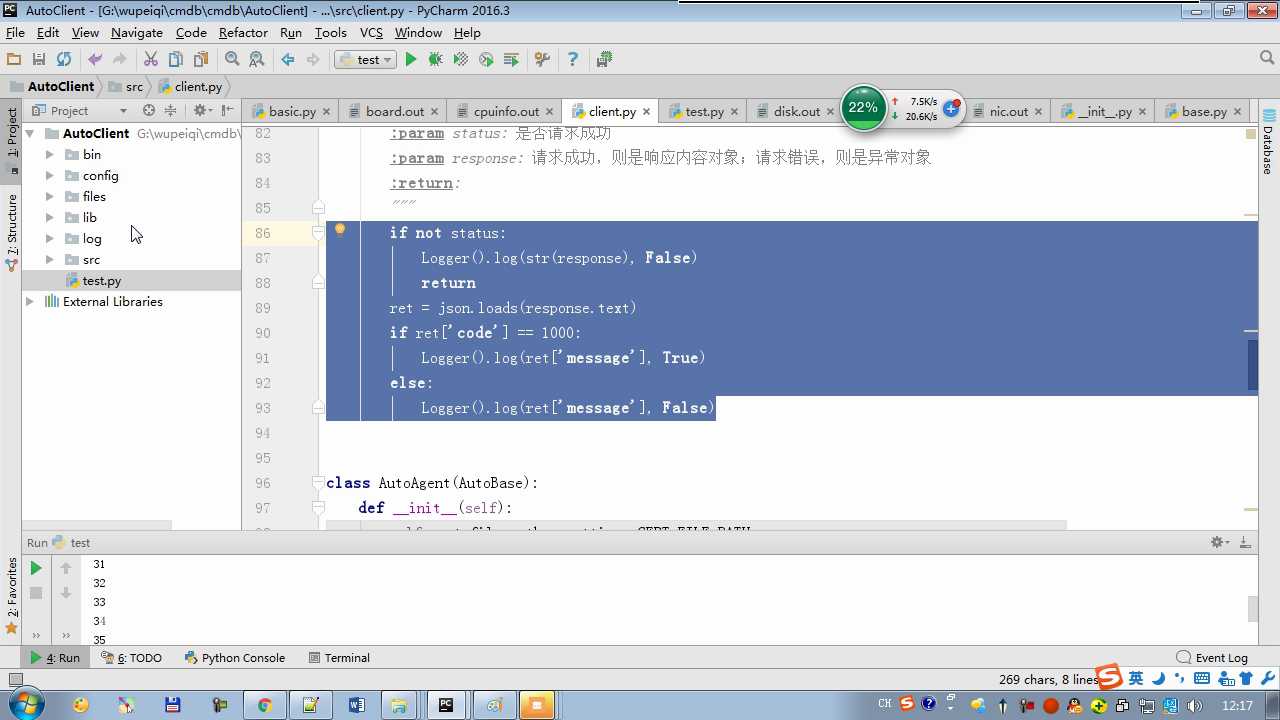Run 'test' with the green play icon

point(410,60)
